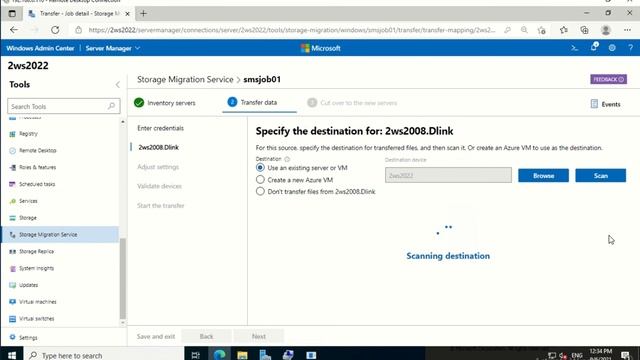This screenshot has width=640, height=360.
Task: Open the Storage tool
Action: 28,218
